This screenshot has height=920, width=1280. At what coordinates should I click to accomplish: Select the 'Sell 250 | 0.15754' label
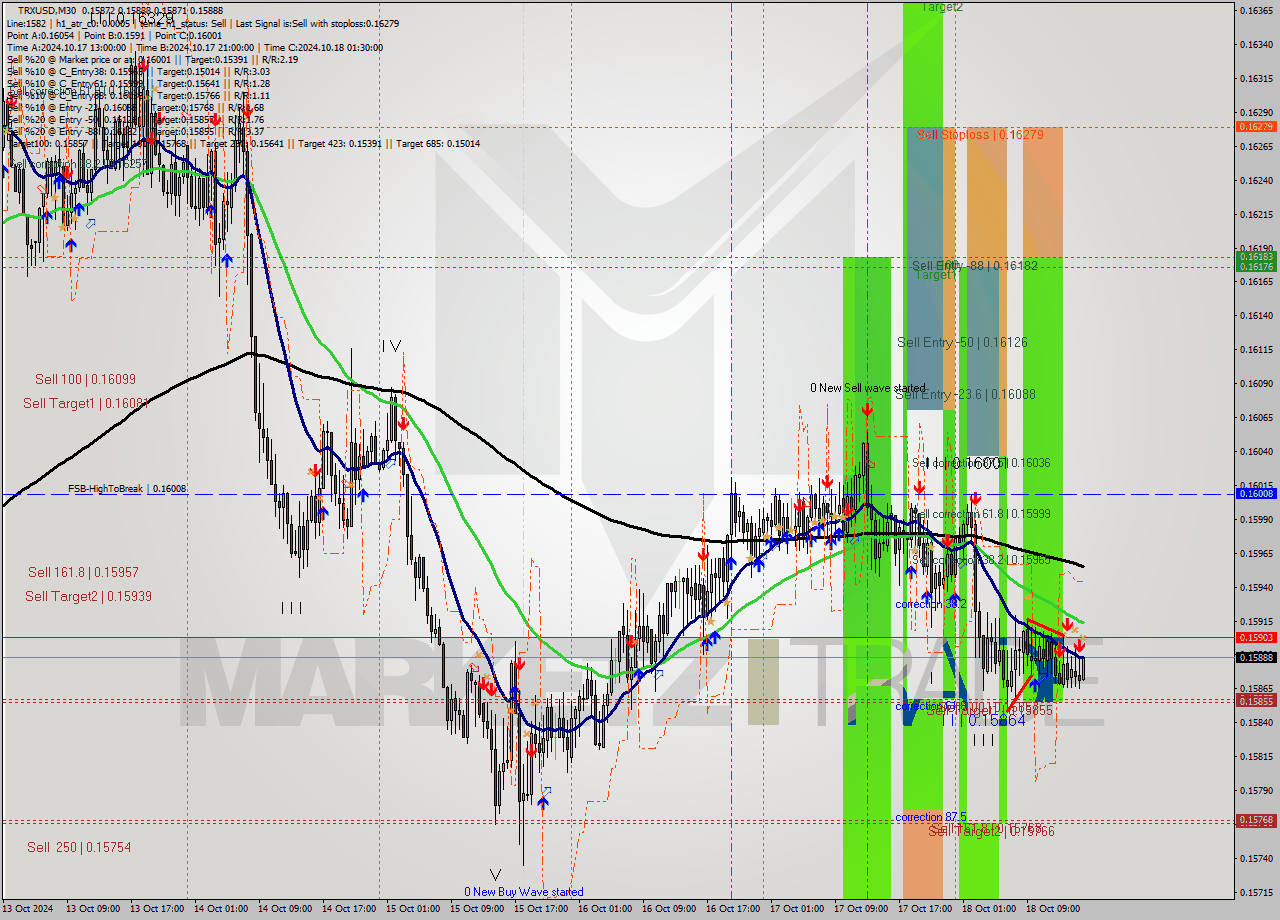79,847
